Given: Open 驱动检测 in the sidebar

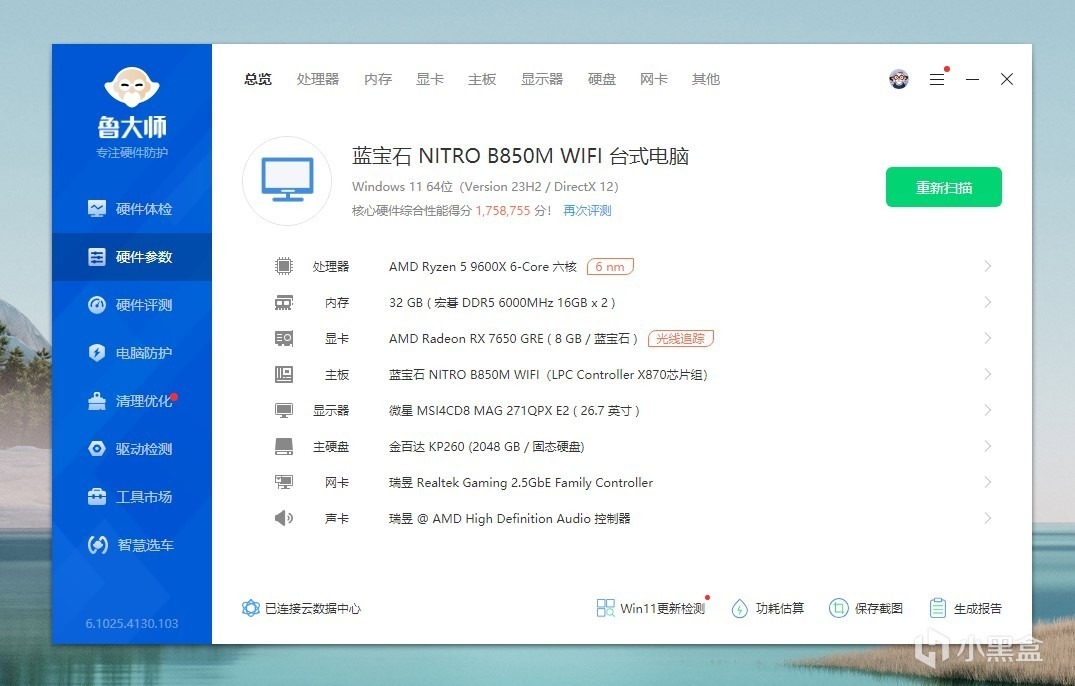Looking at the screenshot, I should tap(132, 448).
